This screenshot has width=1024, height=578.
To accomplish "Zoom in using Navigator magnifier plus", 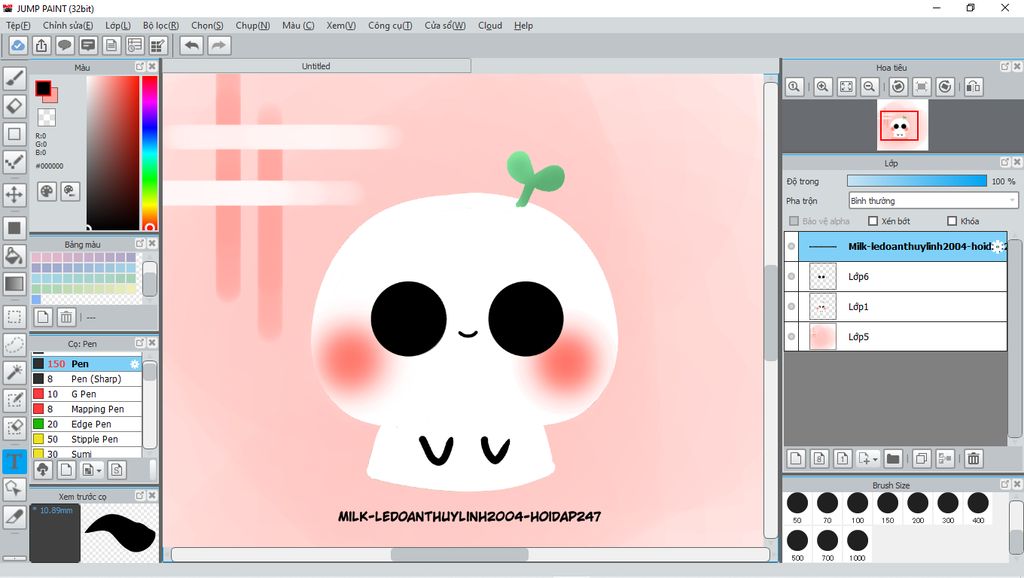I will point(823,86).
